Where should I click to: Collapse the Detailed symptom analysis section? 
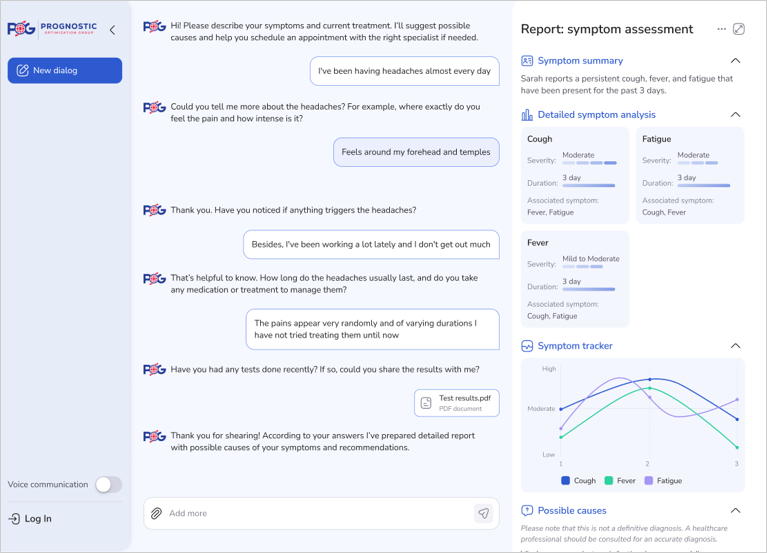click(735, 115)
